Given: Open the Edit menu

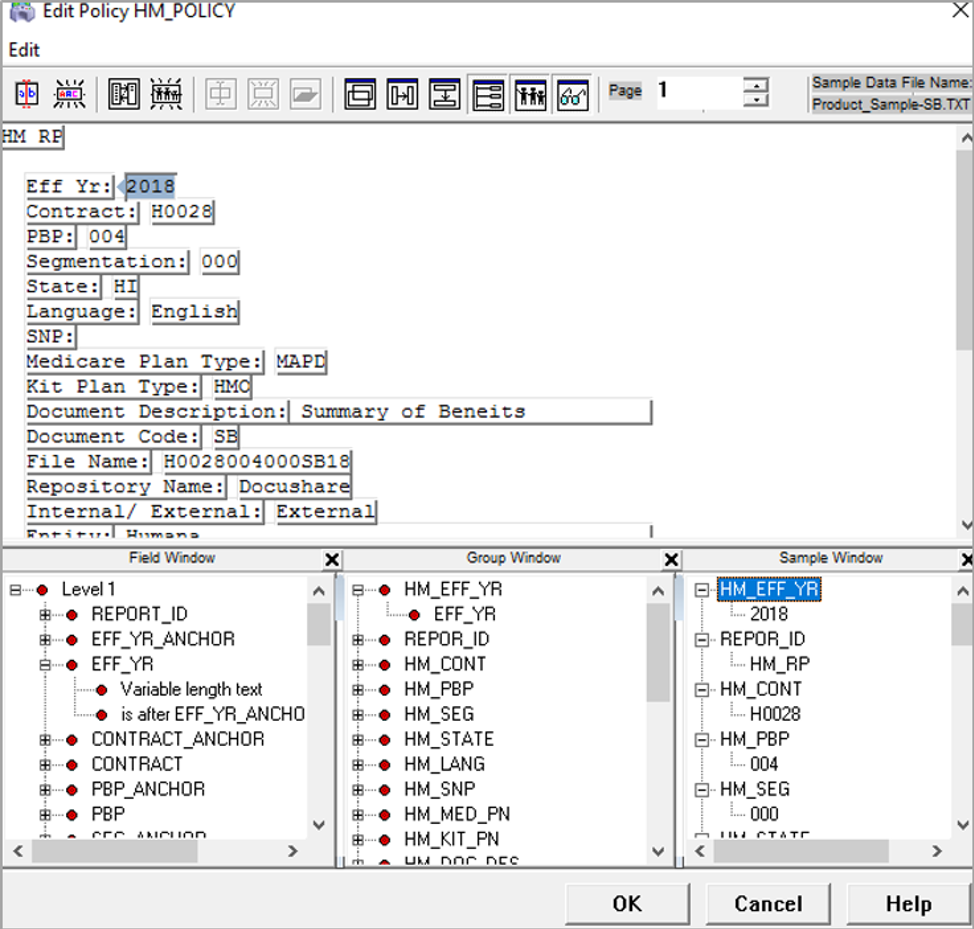Looking at the screenshot, I should coord(24,50).
